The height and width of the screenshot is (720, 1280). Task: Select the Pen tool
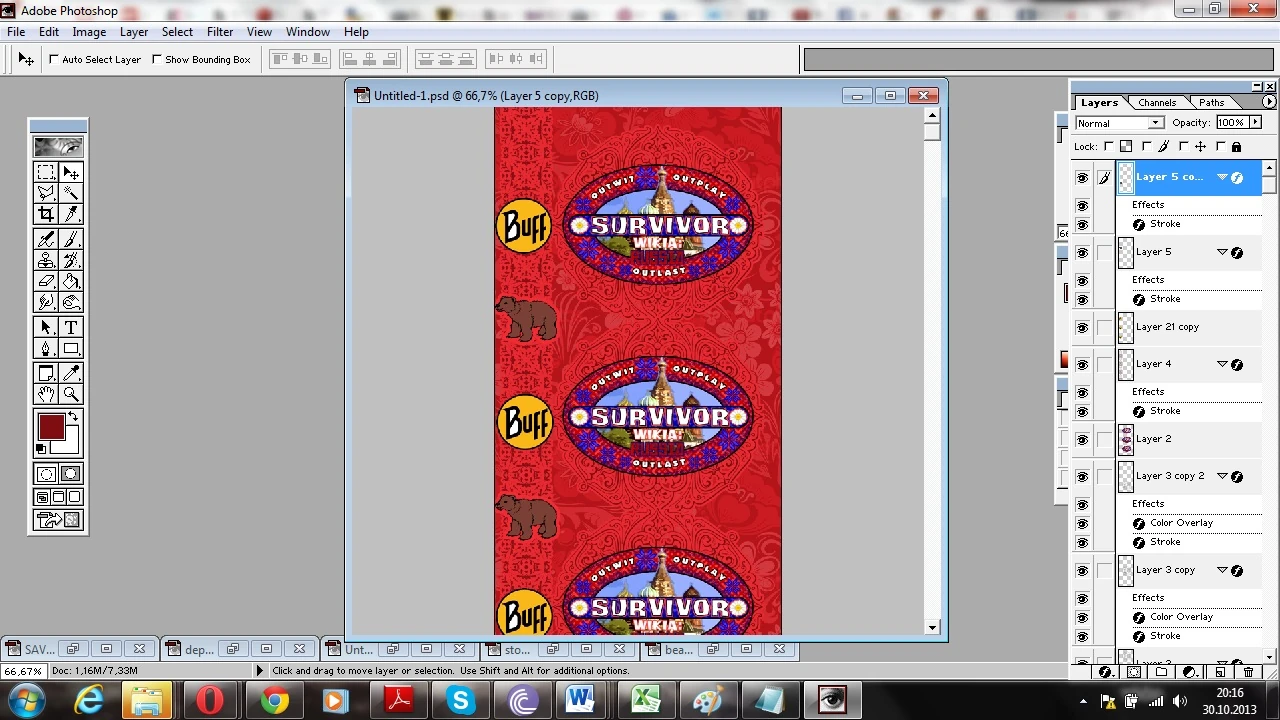46,348
